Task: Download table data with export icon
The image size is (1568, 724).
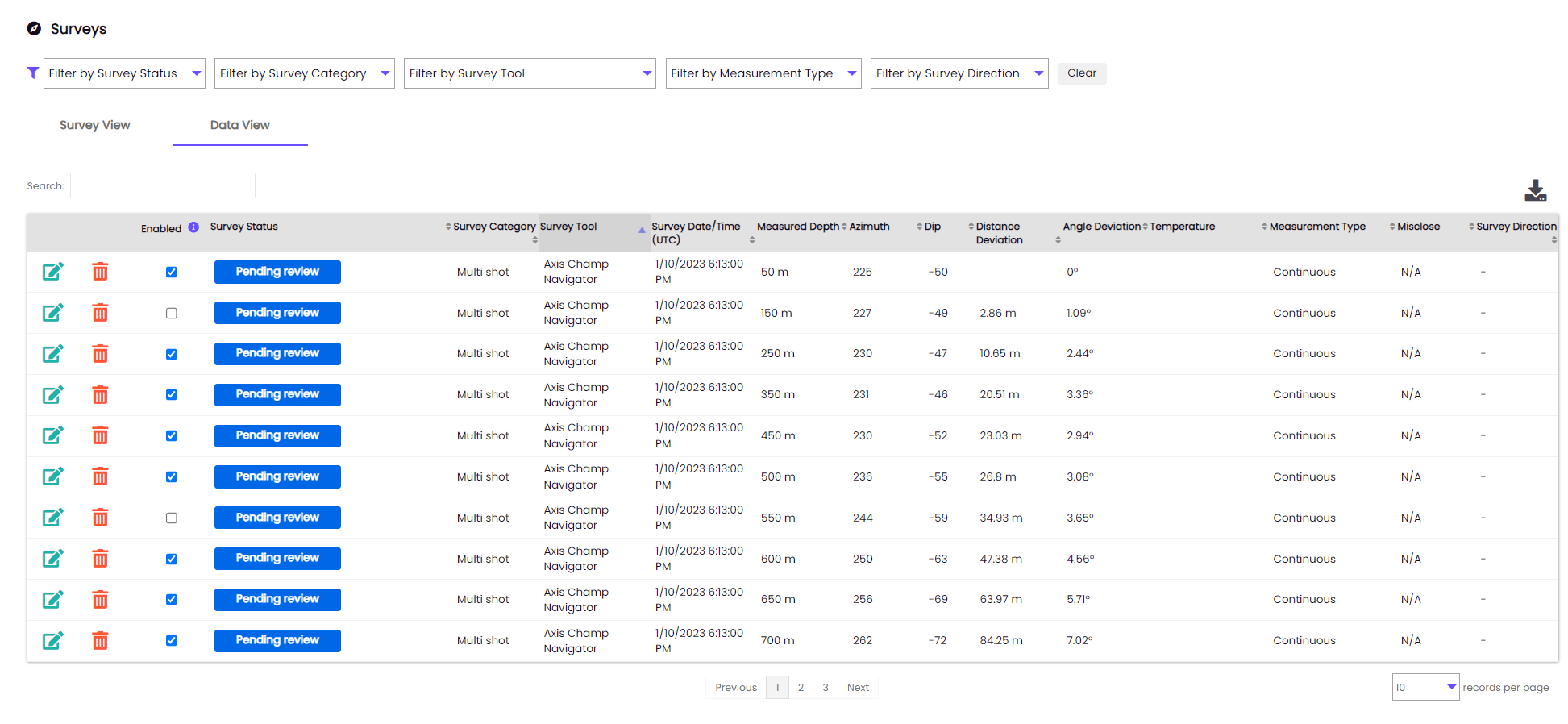Action: pyautogui.click(x=1535, y=190)
